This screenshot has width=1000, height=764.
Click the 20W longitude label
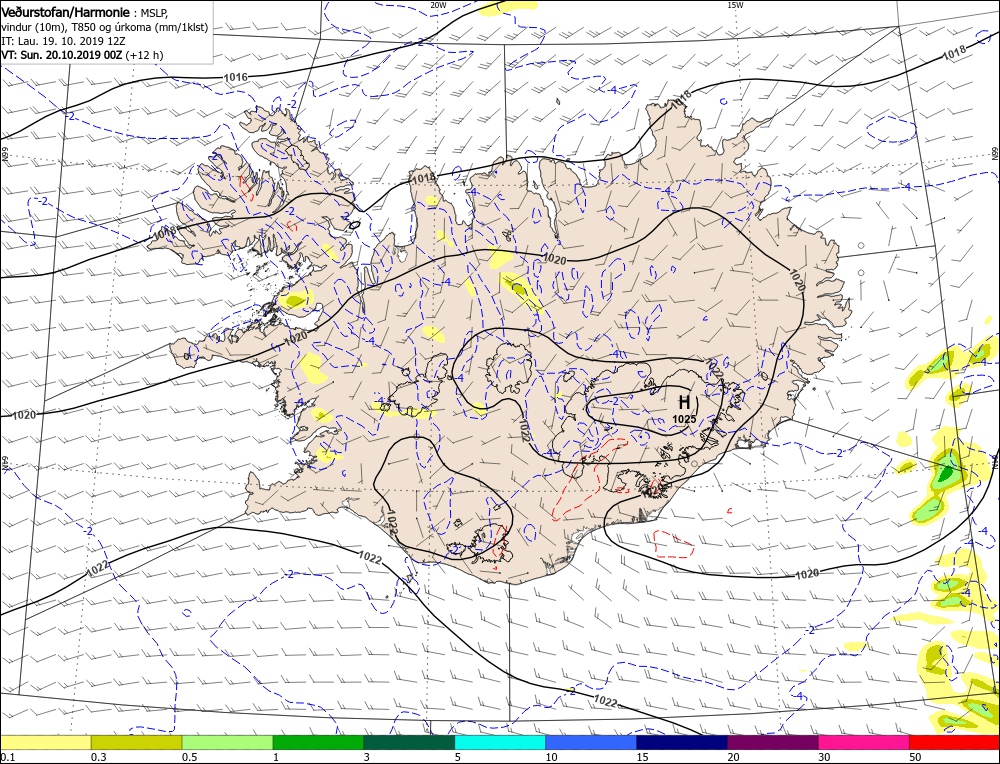tap(438, 4)
